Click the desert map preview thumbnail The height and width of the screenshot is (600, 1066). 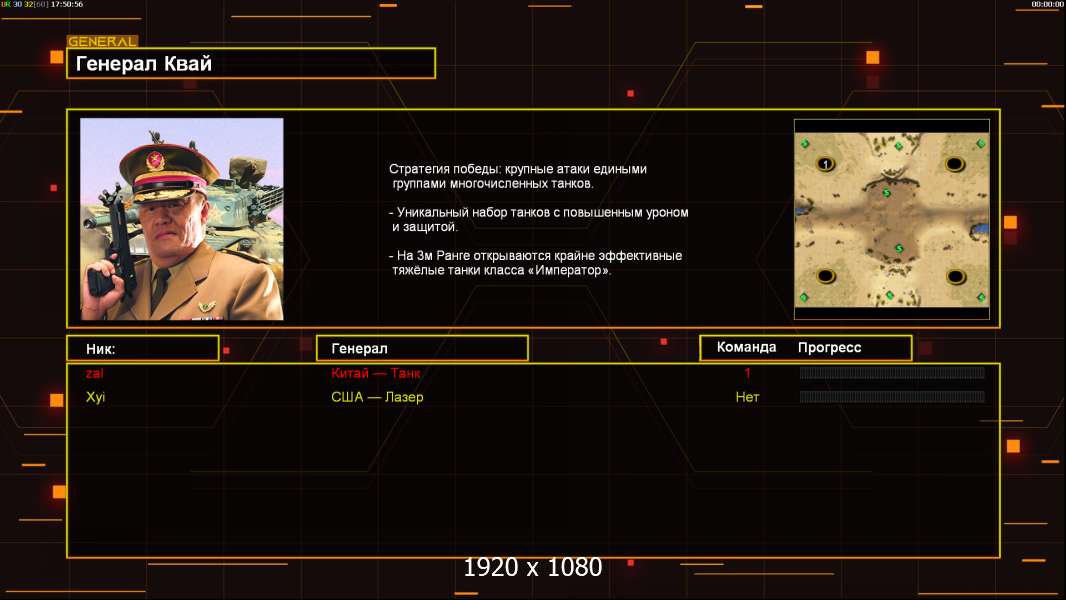[x=891, y=219]
